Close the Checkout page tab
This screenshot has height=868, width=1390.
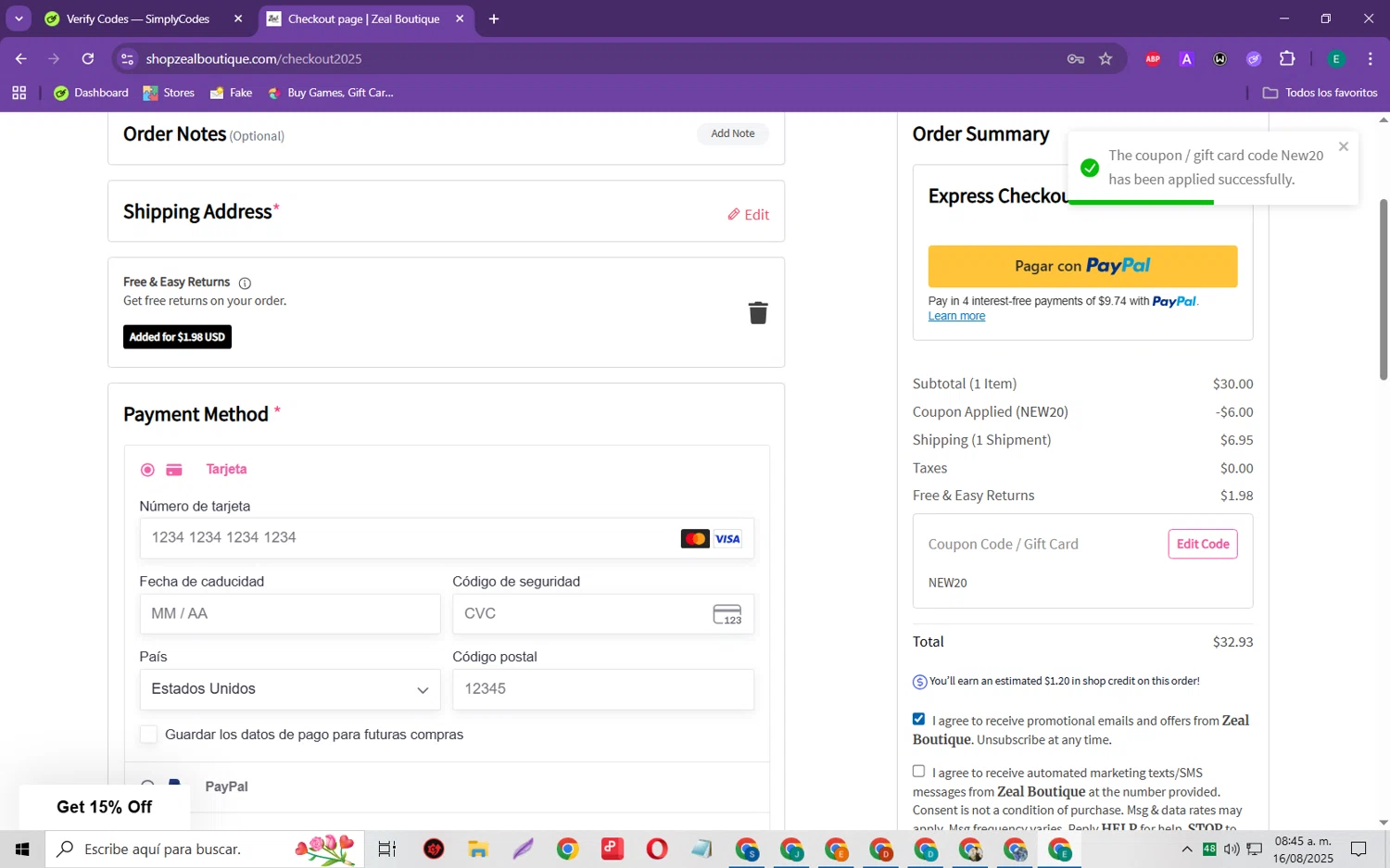pos(460,19)
